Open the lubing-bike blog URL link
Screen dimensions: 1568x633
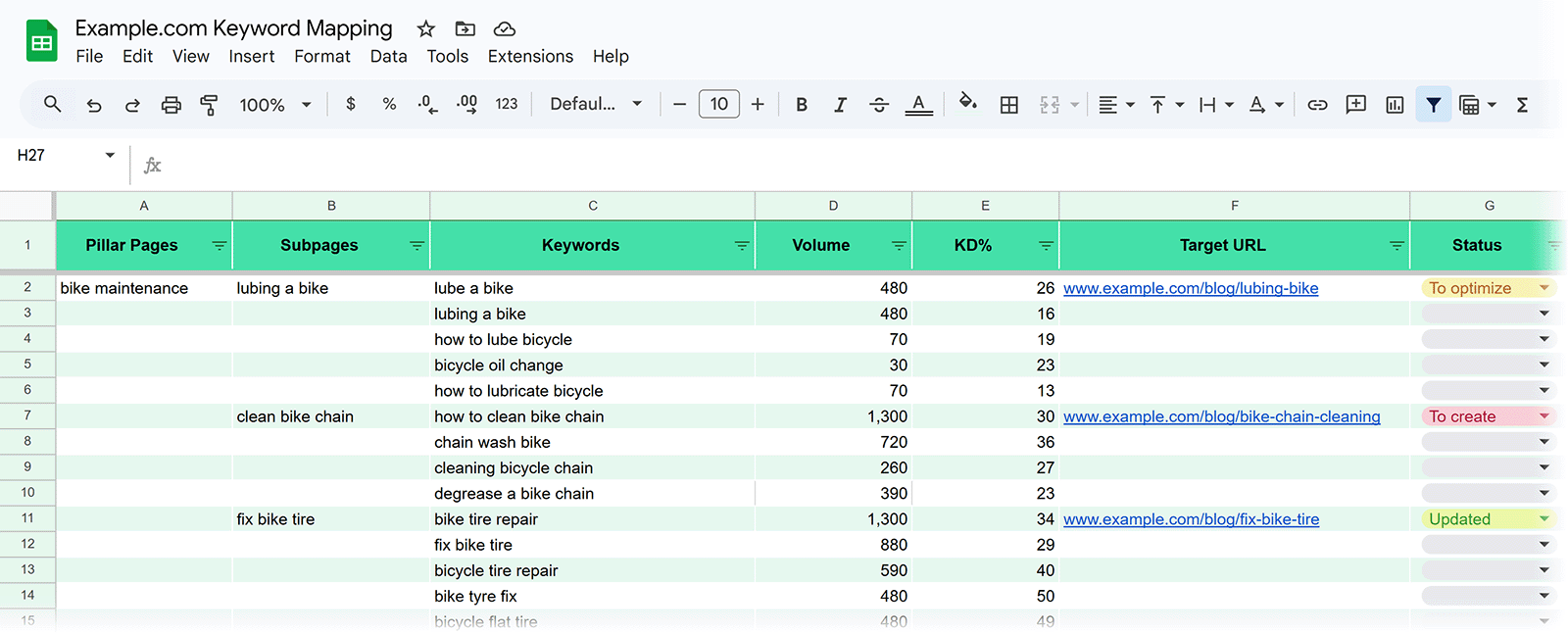click(x=1191, y=288)
